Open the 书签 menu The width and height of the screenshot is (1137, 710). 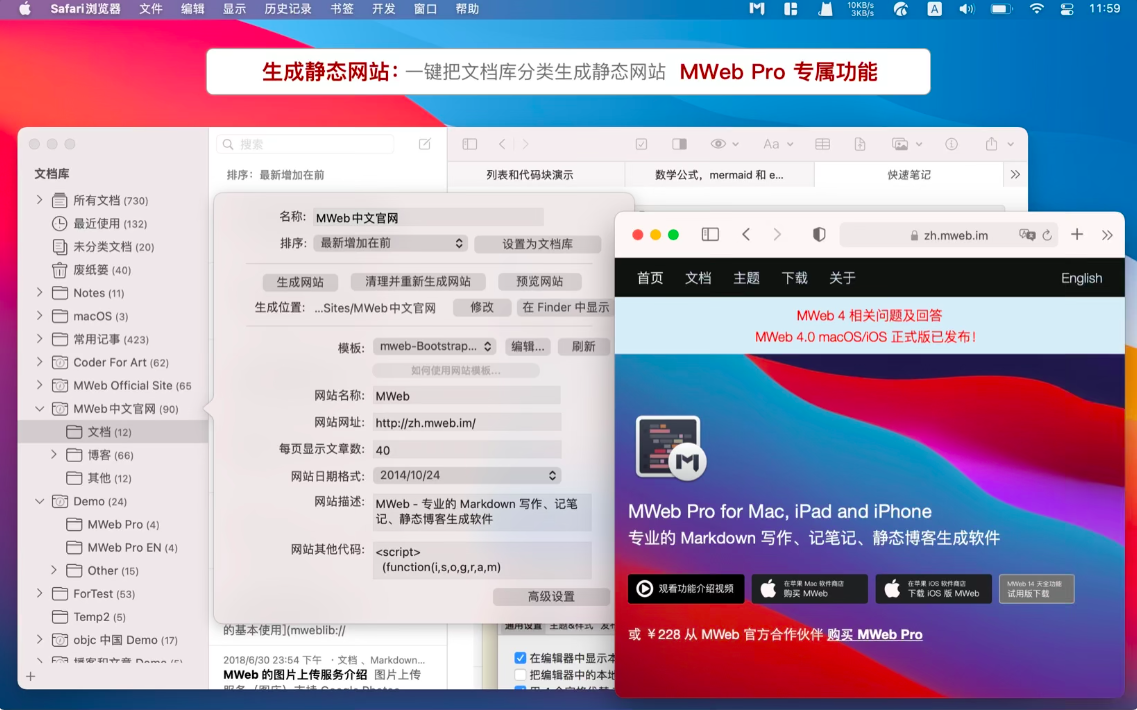click(342, 9)
